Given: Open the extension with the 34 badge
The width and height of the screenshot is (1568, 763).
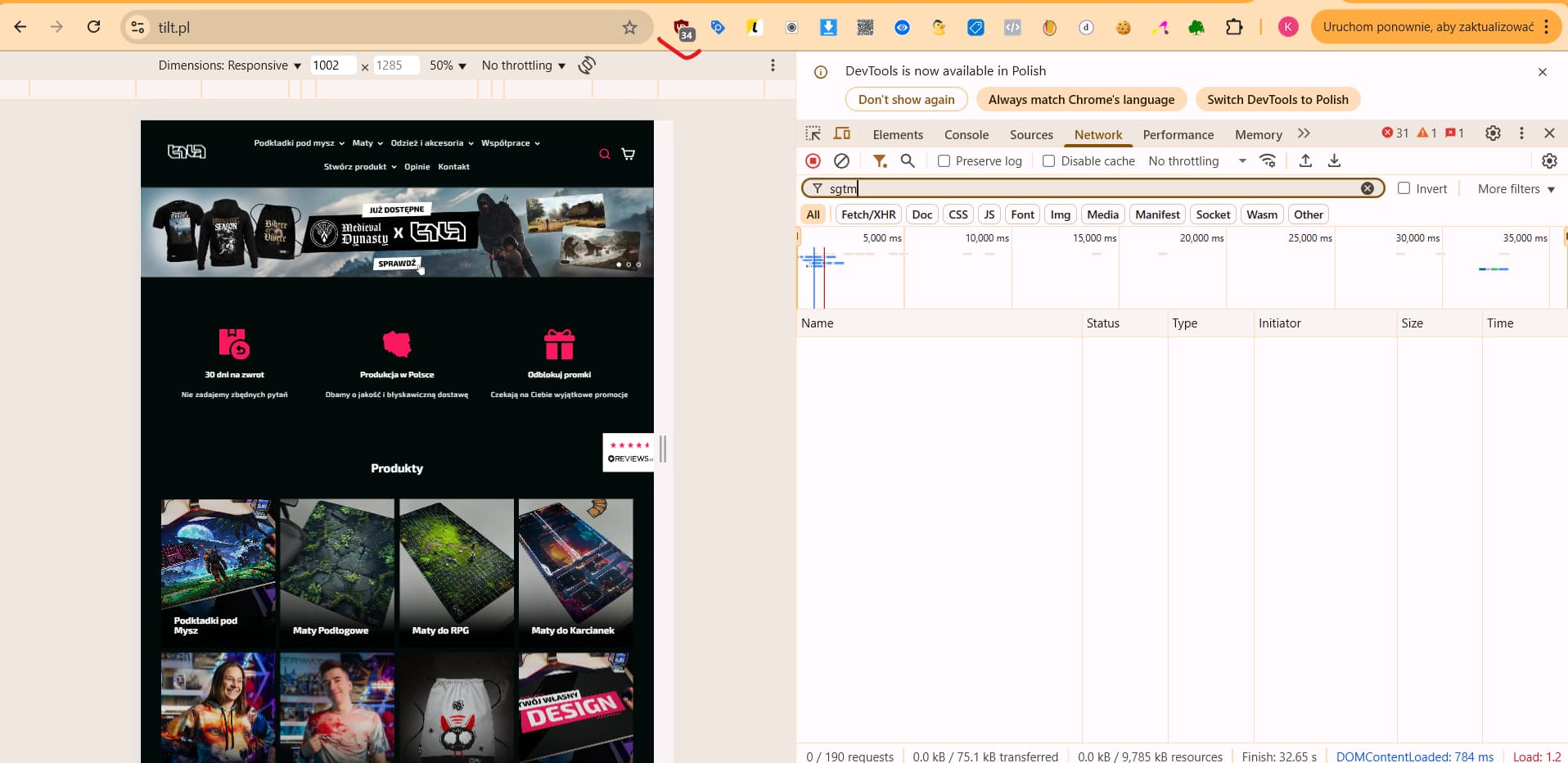Looking at the screenshot, I should pyautogui.click(x=683, y=29).
